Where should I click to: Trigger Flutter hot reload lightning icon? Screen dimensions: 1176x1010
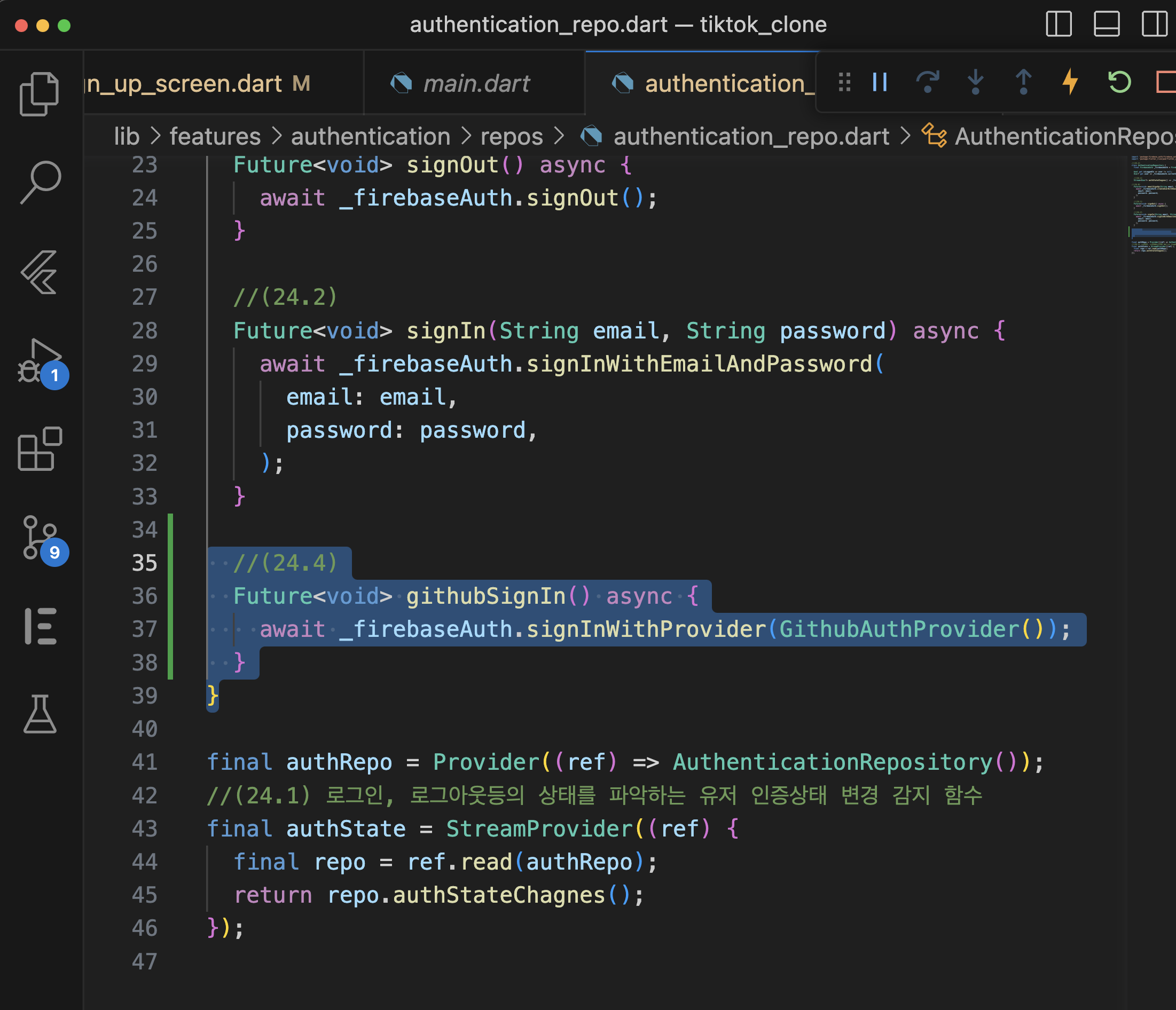click(1070, 82)
